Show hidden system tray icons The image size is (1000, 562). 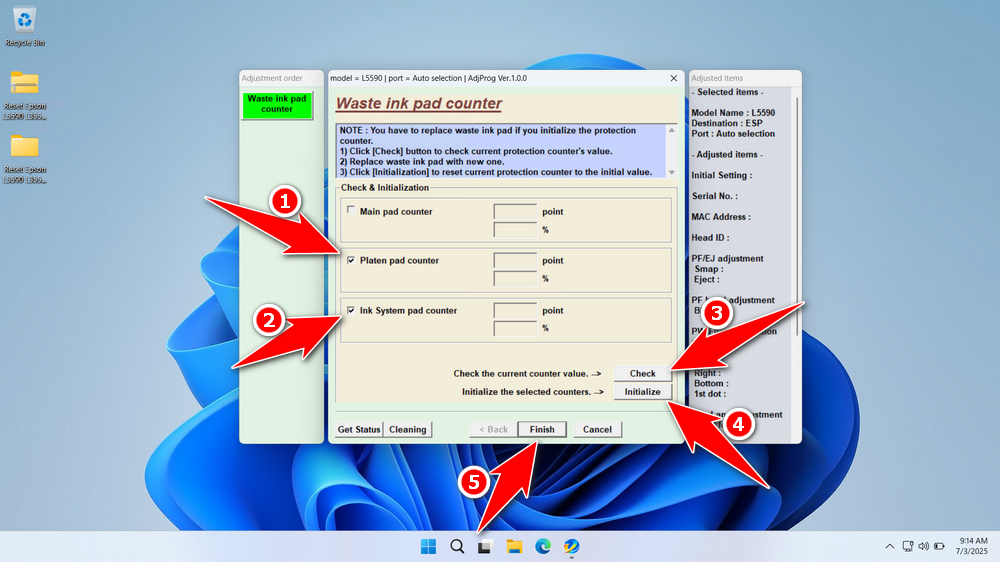tap(890, 547)
